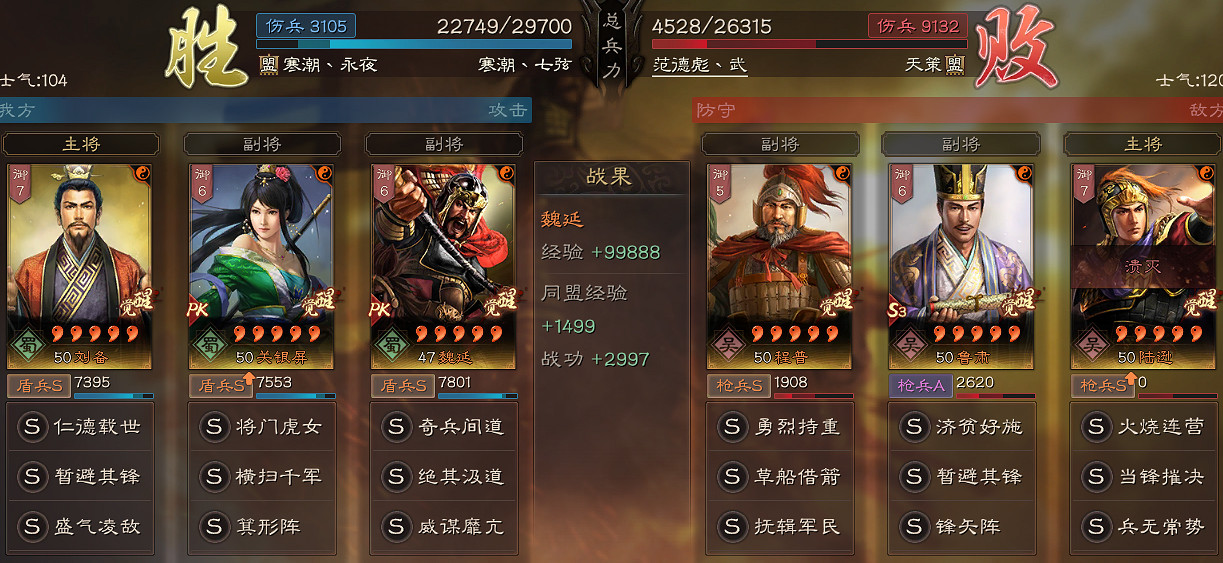Click the 吴 faction badge on 程普's card
Image resolution: width=1223 pixels, height=563 pixels.
(724, 348)
